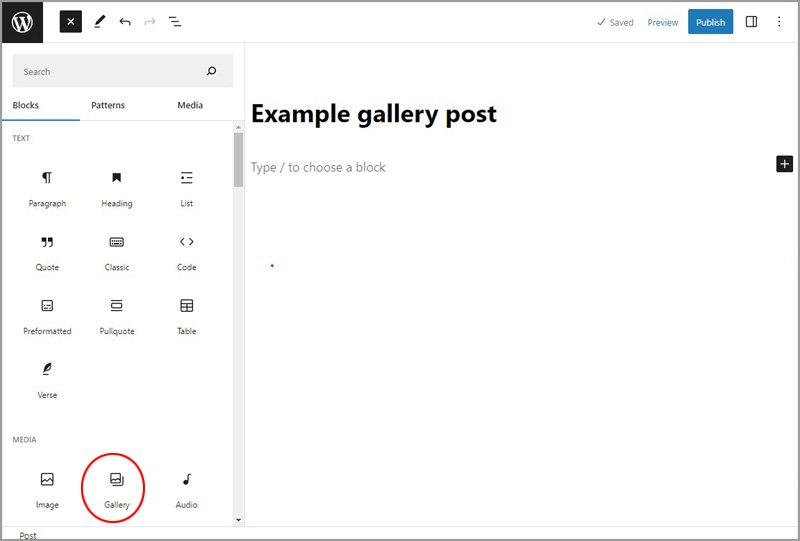The height and width of the screenshot is (541, 800).
Task: Insert a Heading block
Action: click(x=117, y=189)
